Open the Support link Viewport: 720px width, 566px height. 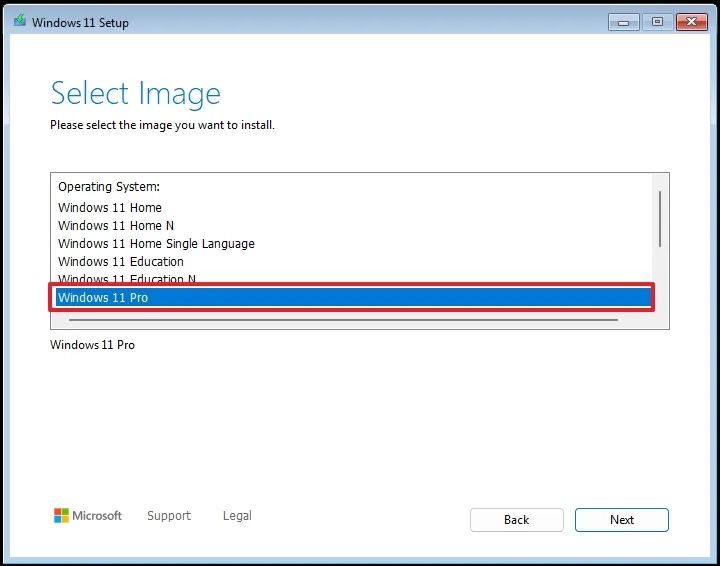tap(168, 516)
